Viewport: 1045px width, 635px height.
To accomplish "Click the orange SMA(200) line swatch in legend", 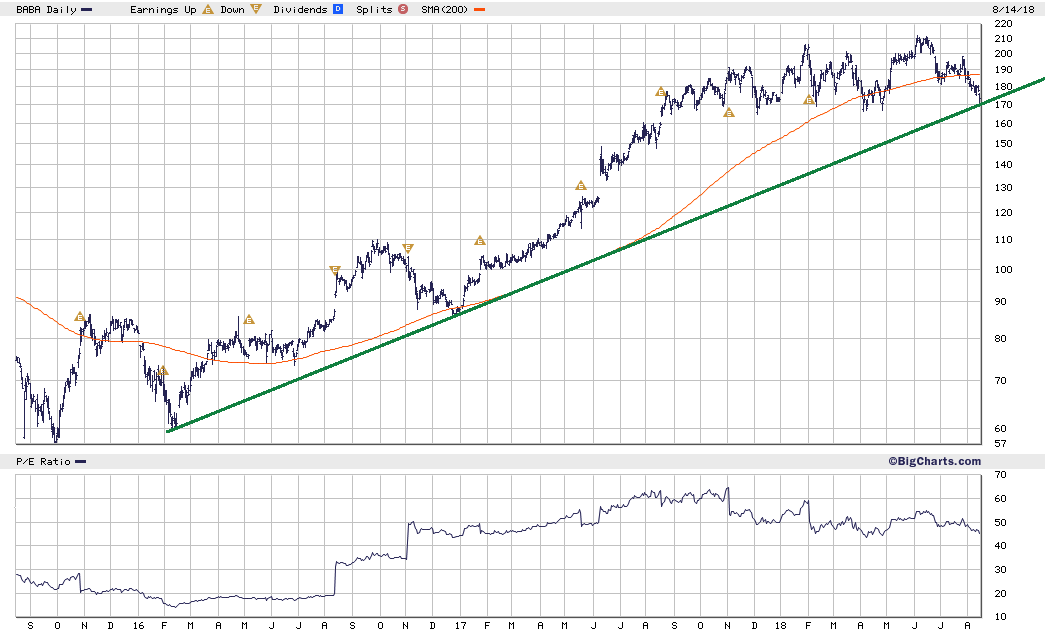I will [x=479, y=10].
